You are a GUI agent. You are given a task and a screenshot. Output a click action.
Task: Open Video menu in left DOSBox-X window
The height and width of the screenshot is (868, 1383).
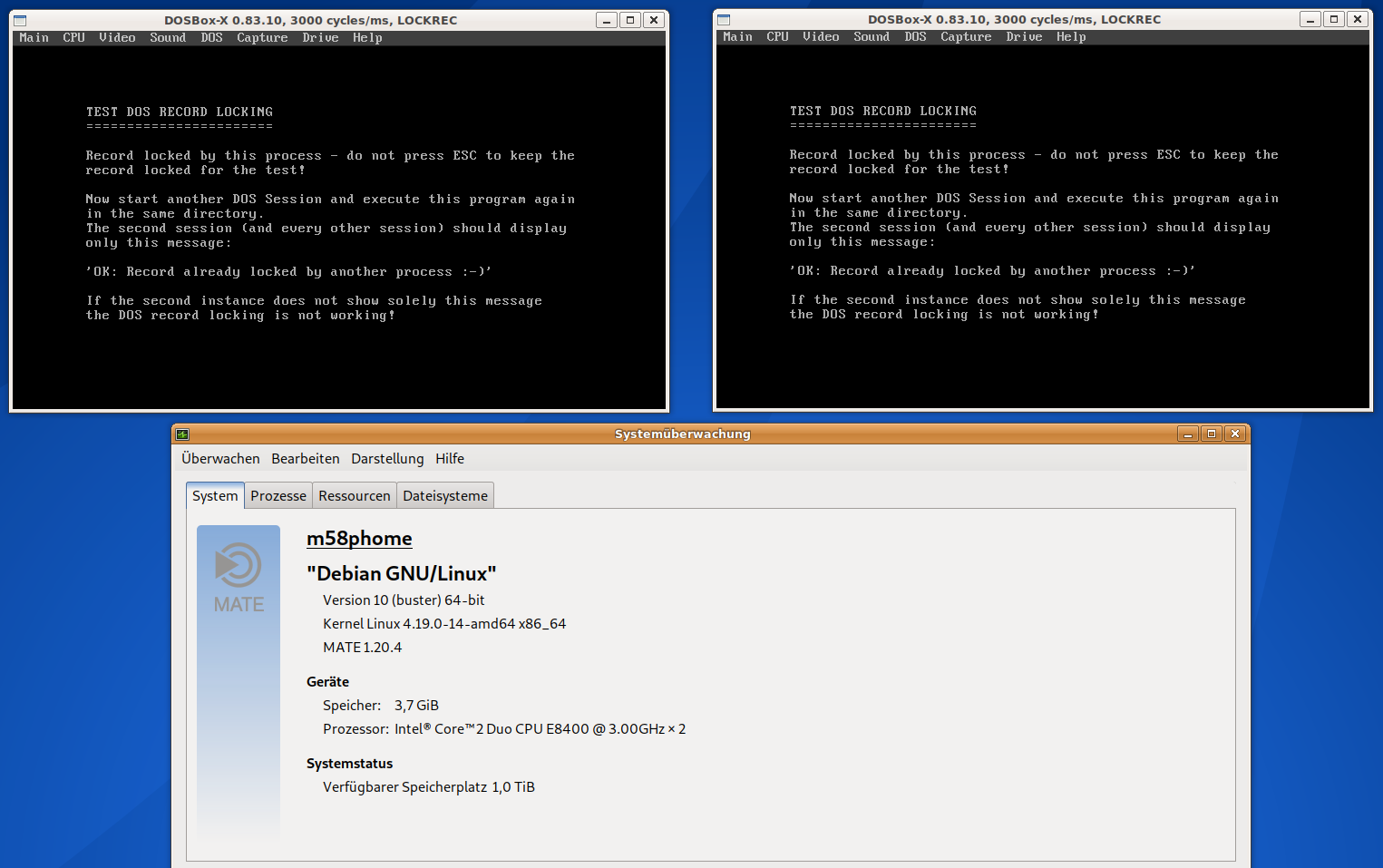pos(118,38)
